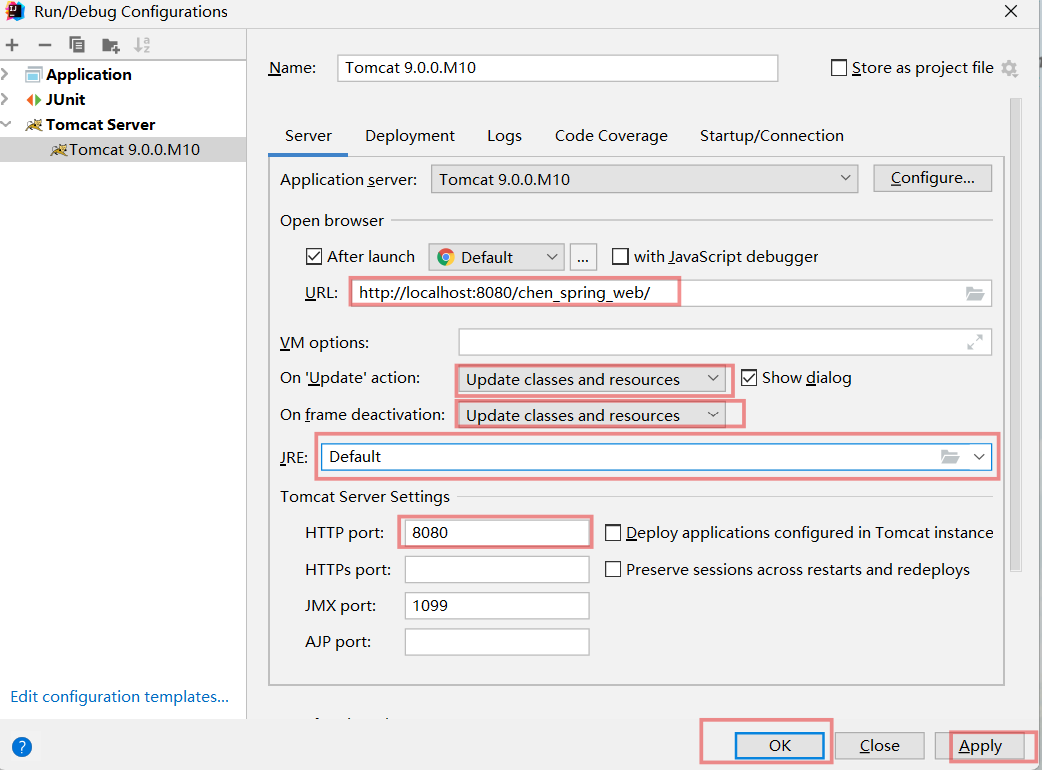Screen dimensions: 1042x770
Task: Click into the HTTP port field
Action: click(497, 533)
